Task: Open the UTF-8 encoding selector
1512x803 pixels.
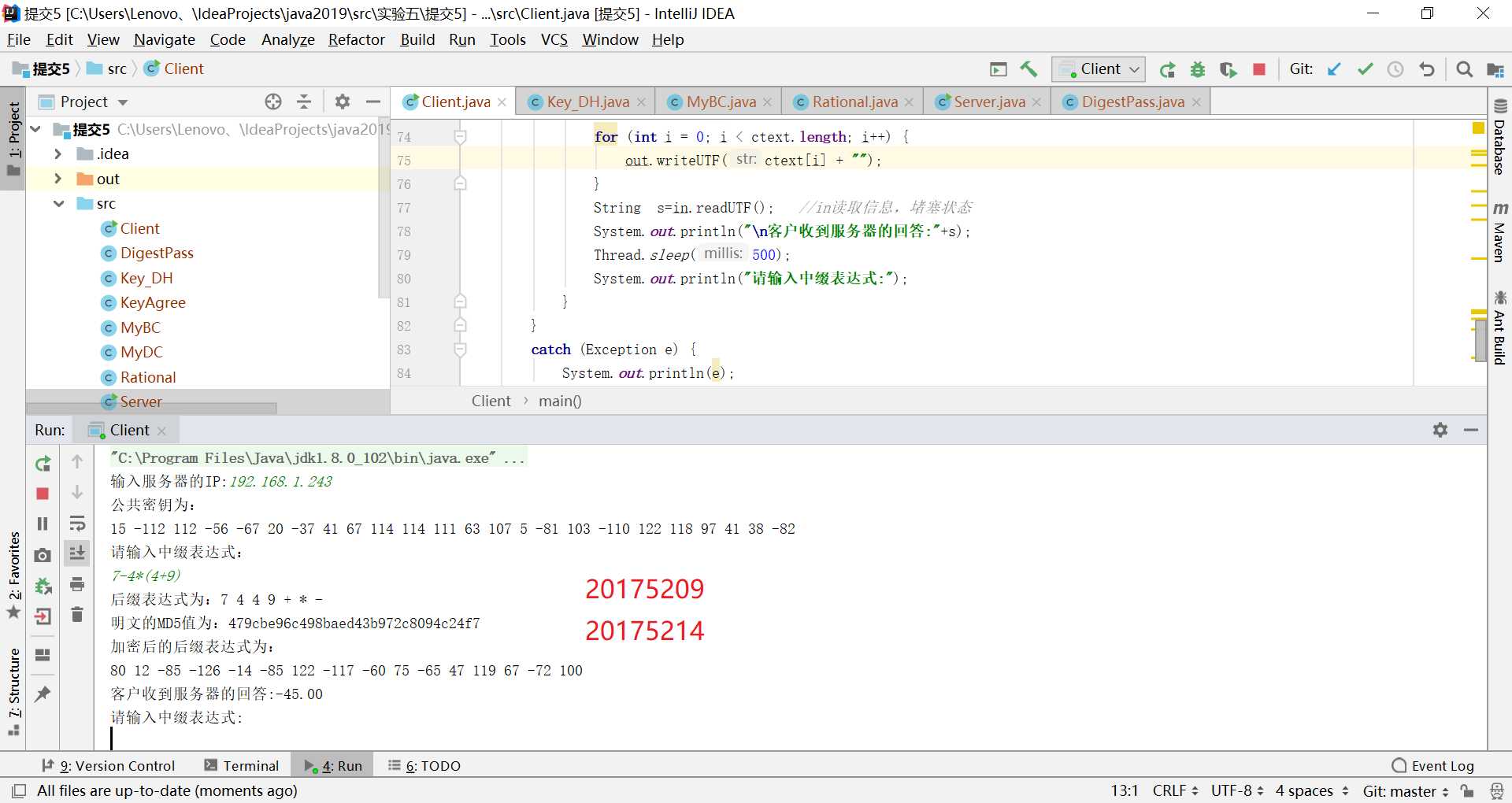Action: [x=1237, y=790]
